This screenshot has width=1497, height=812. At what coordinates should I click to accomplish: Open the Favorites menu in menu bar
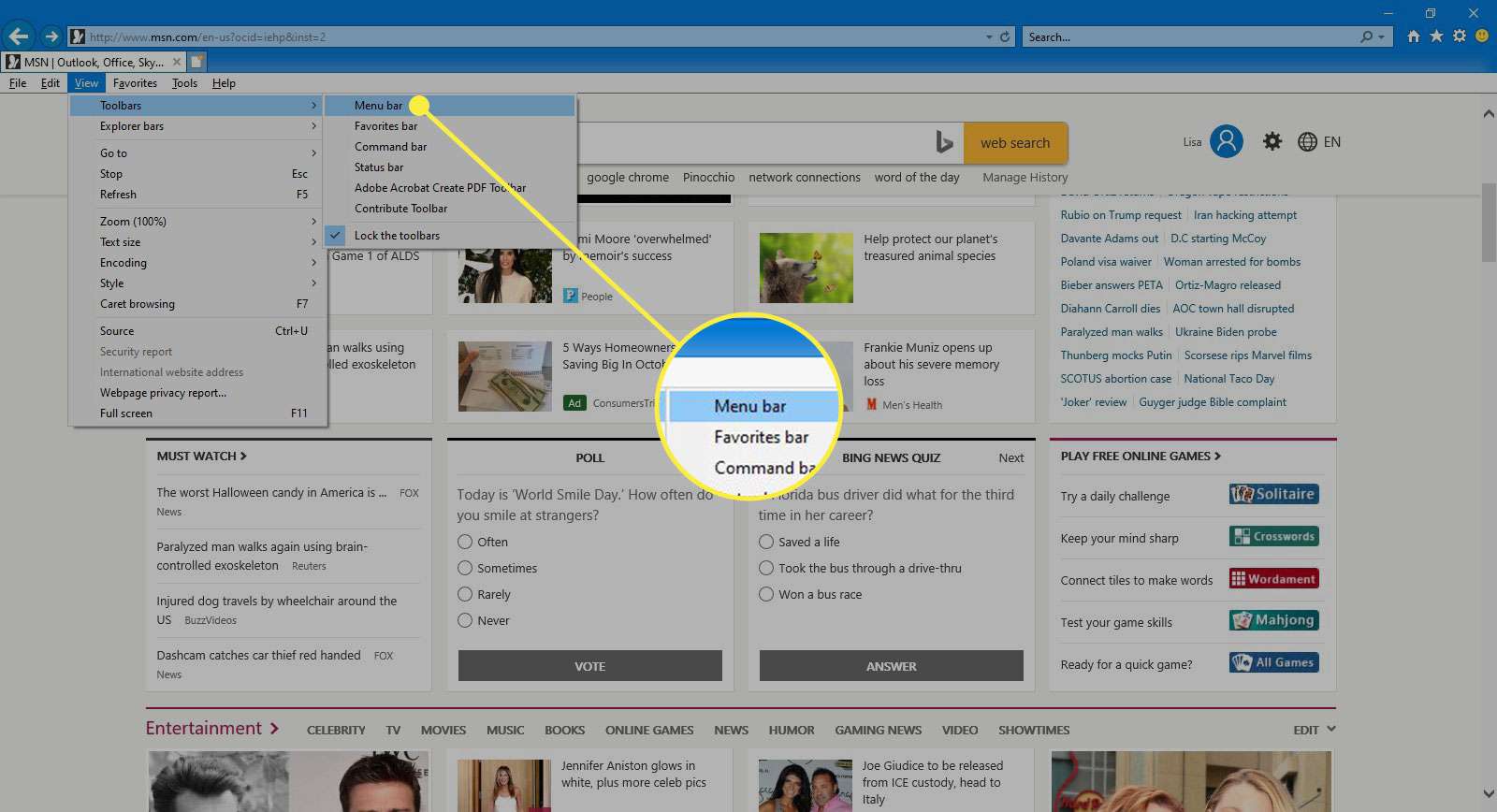tap(135, 83)
